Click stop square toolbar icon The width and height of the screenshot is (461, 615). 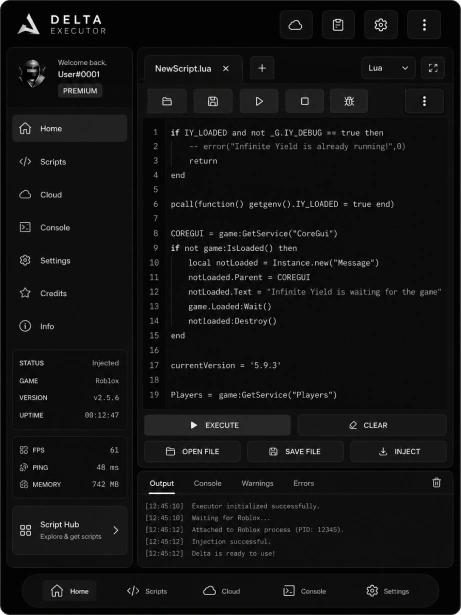tap(304, 101)
